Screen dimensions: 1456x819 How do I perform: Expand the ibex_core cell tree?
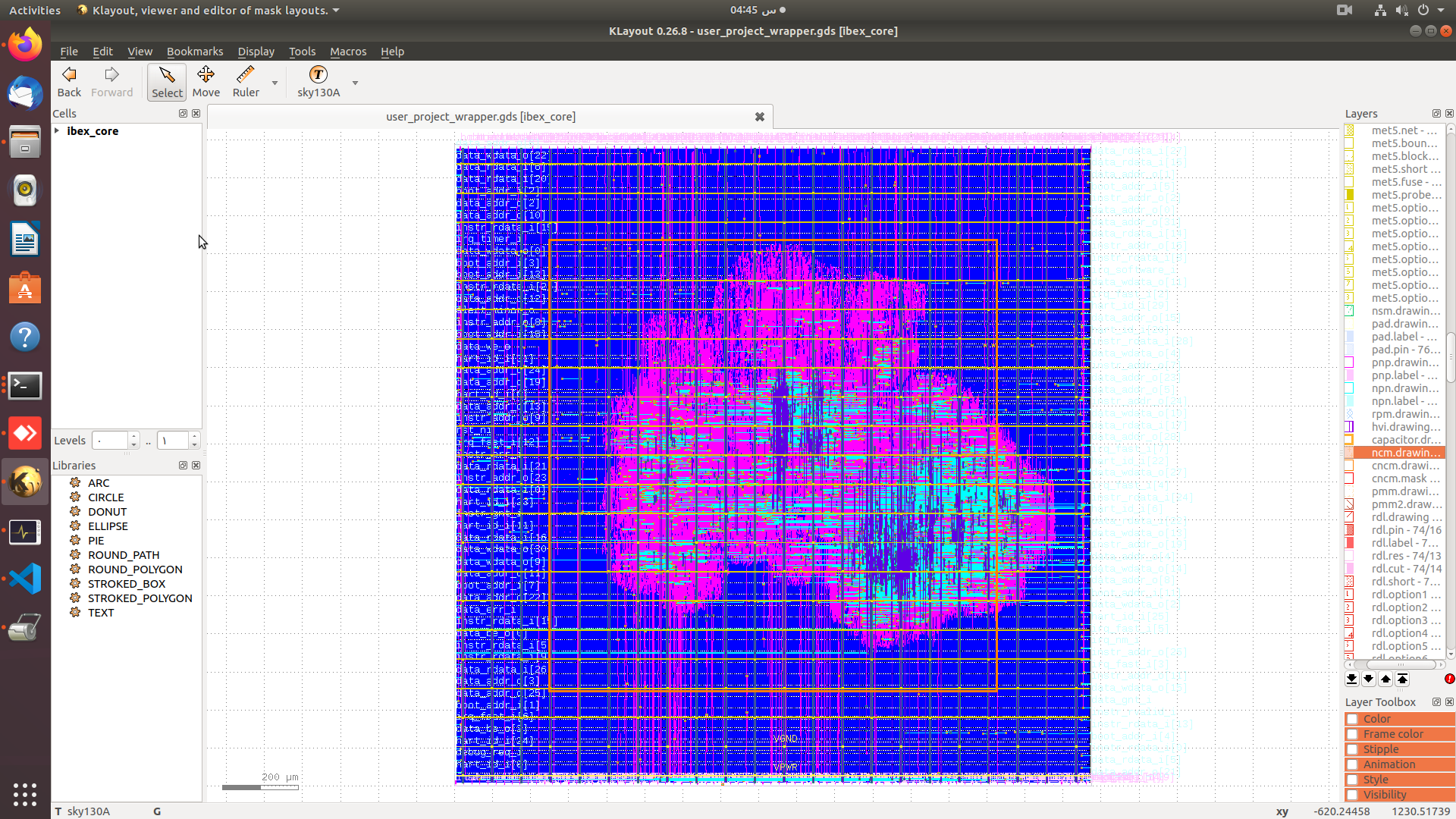(58, 131)
